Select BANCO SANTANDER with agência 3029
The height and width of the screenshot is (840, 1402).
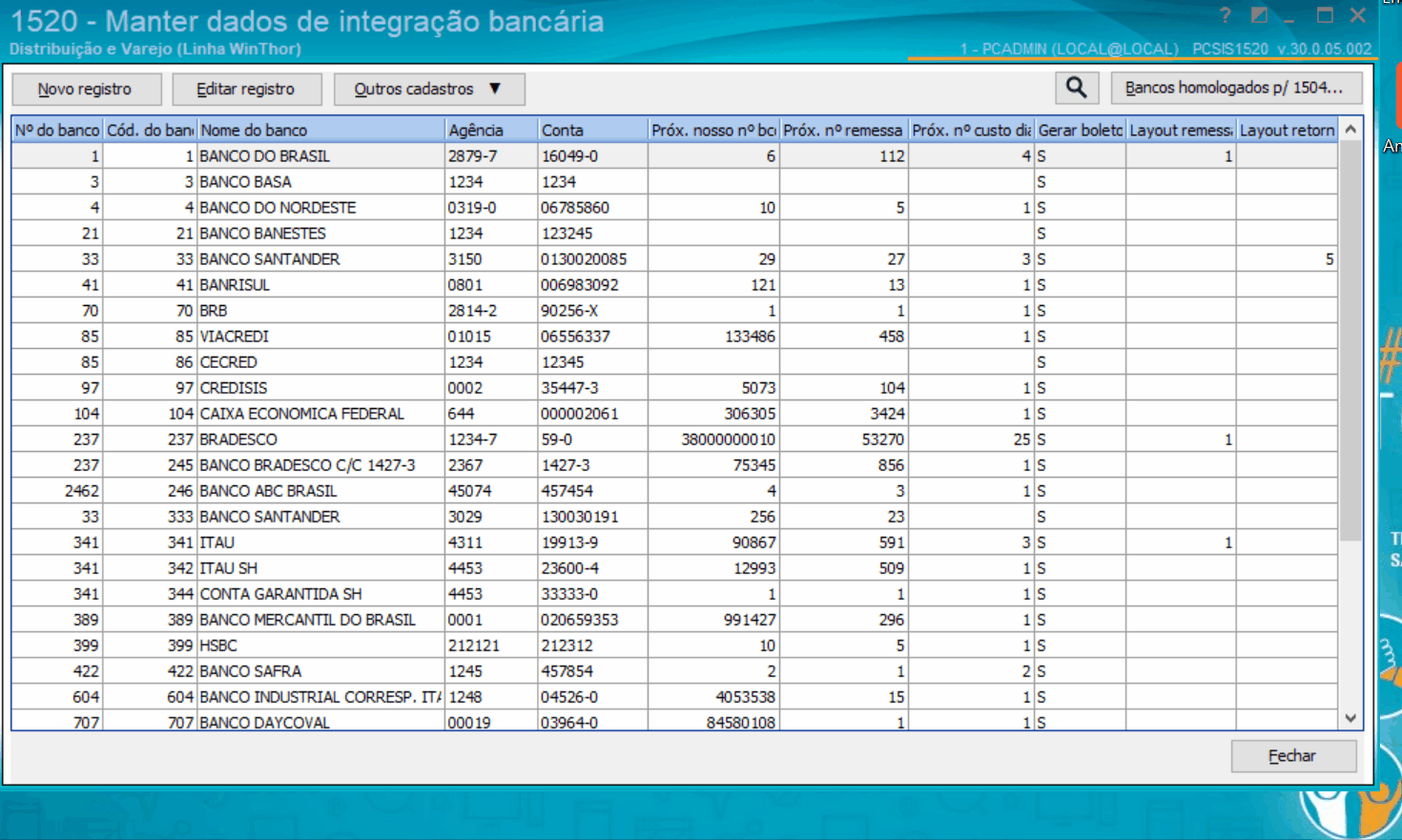tap(674, 516)
